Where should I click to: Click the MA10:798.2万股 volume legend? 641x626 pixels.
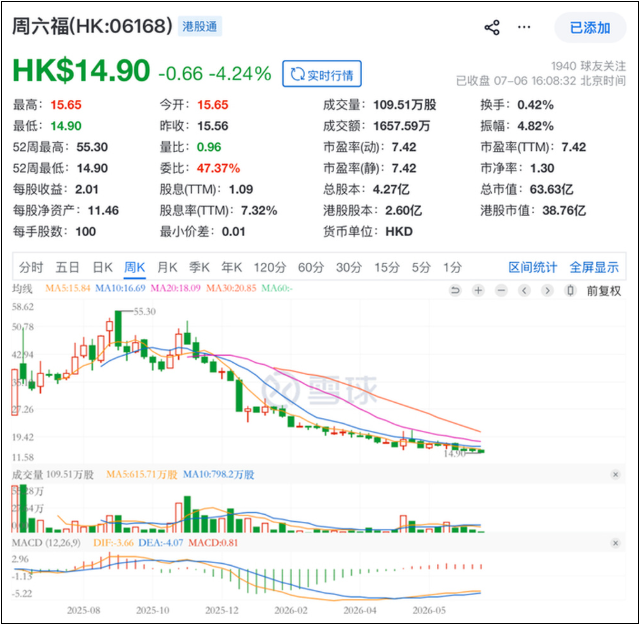218,475
